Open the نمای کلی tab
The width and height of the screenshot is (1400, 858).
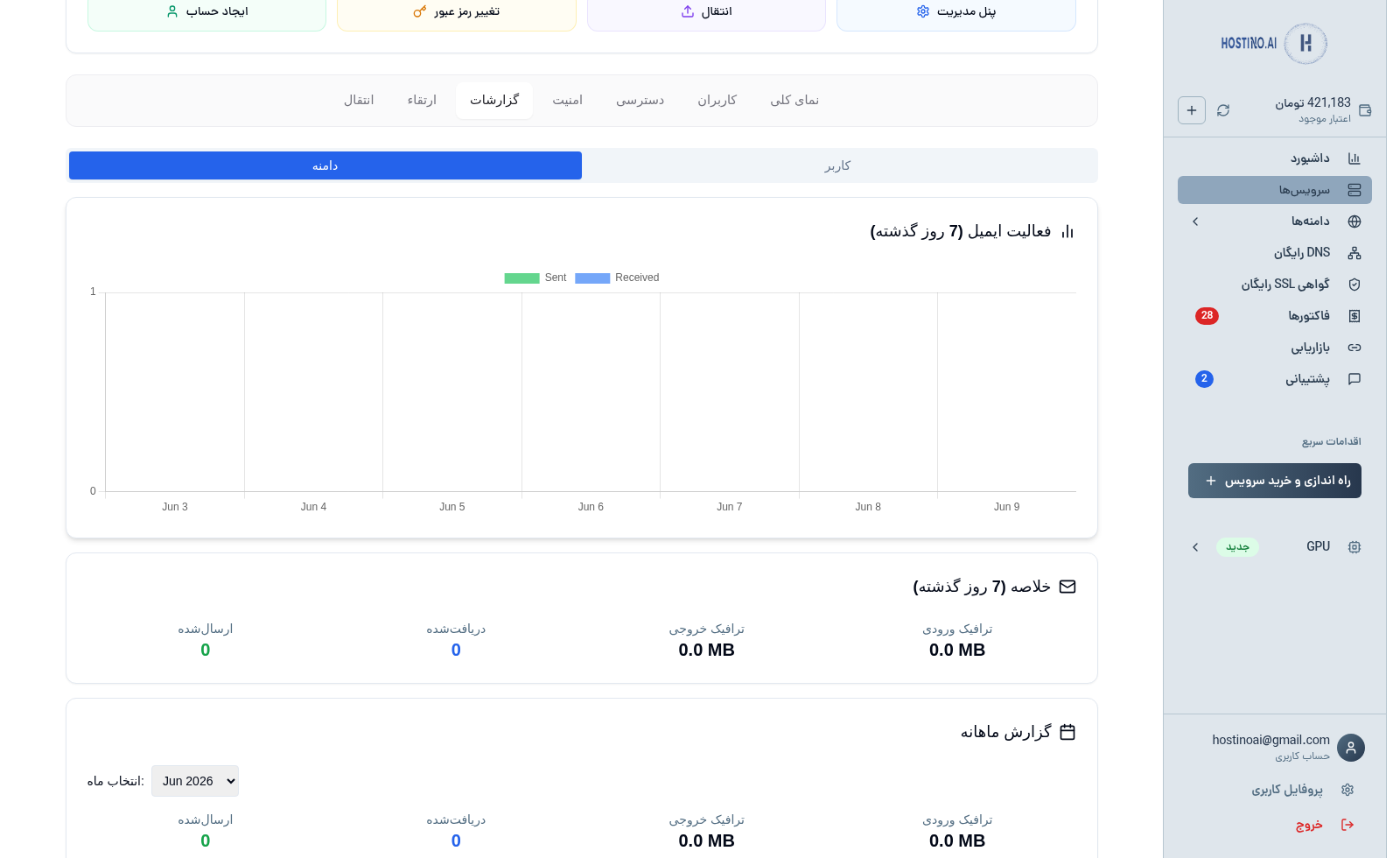pos(794,101)
